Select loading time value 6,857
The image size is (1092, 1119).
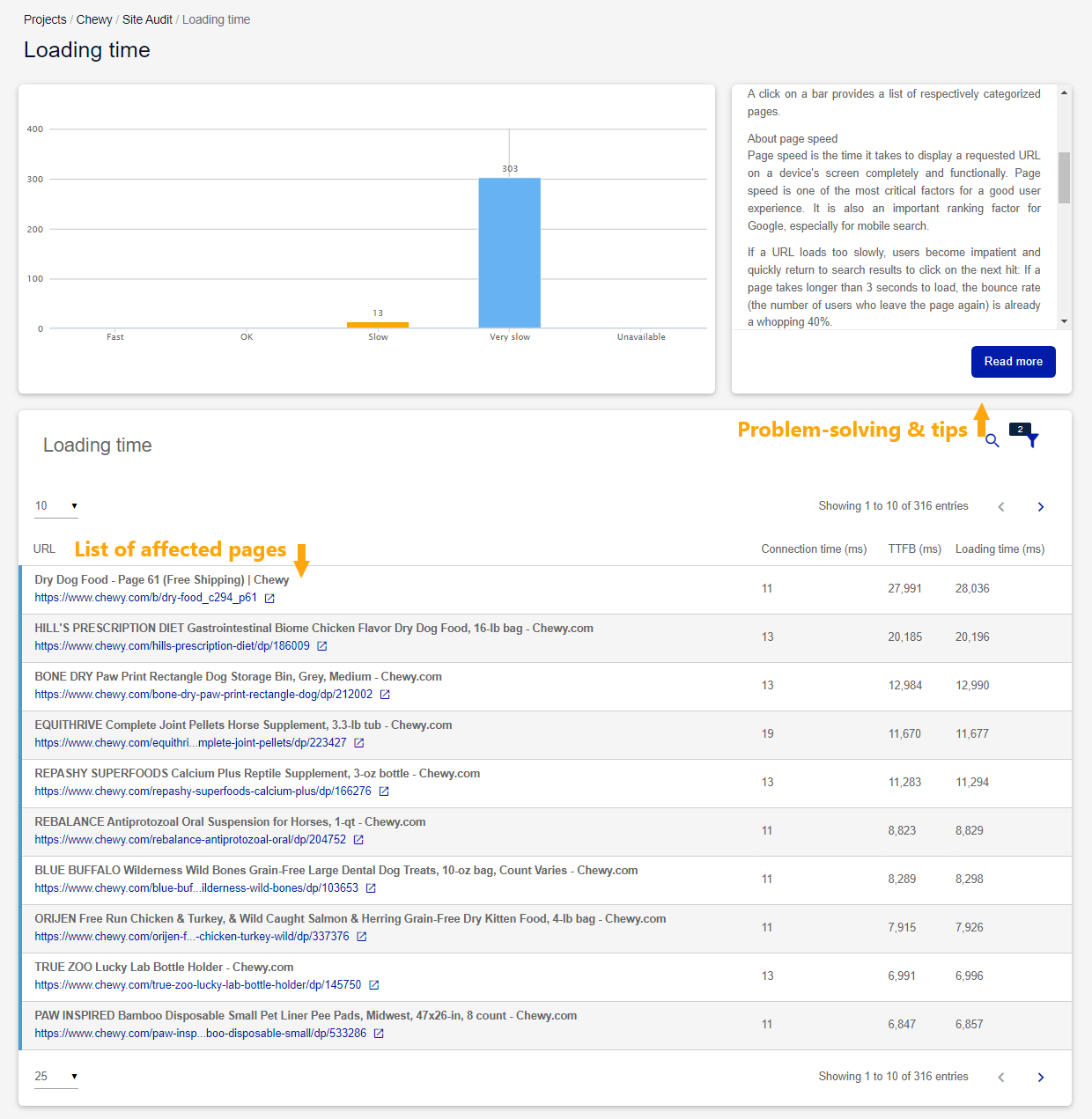tap(970, 1025)
